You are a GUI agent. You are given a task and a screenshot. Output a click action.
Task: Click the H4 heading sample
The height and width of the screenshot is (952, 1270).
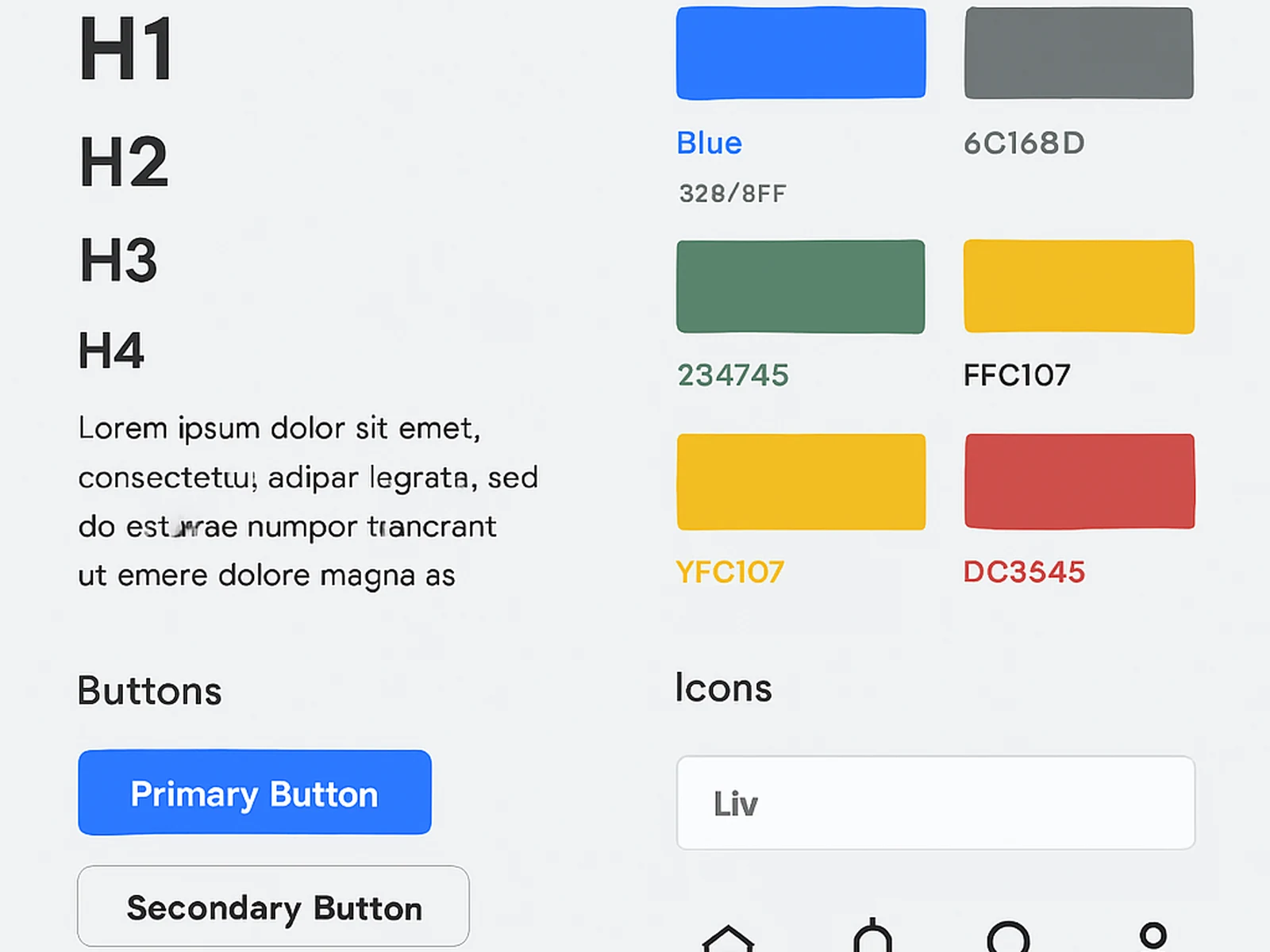coord(111,347)
